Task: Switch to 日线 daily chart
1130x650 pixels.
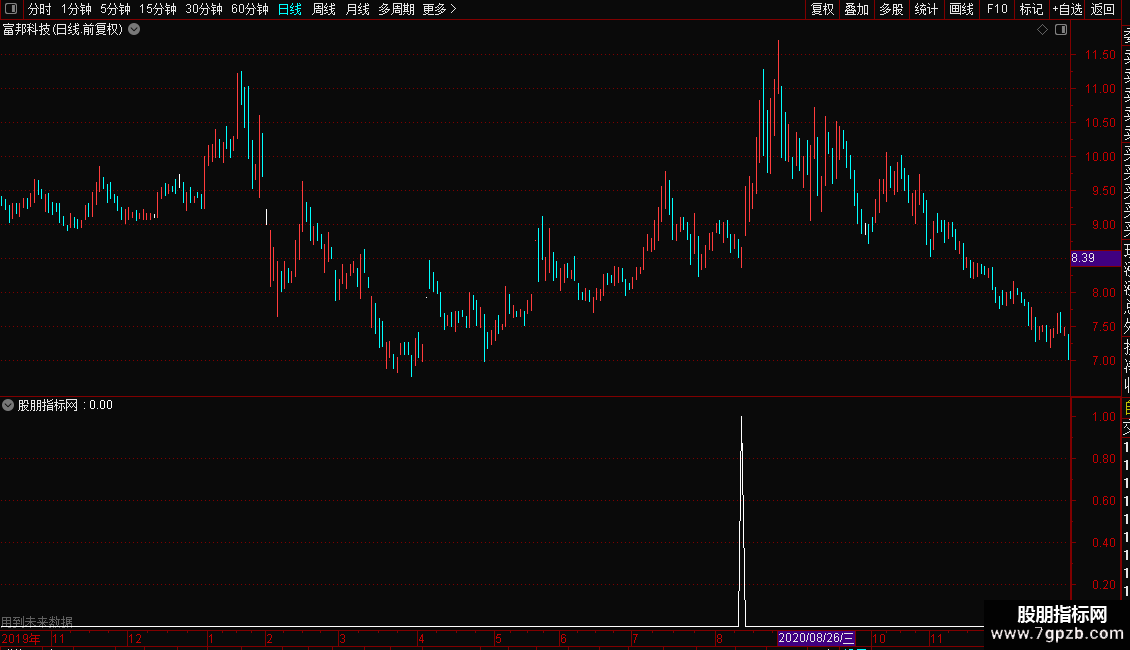Action: coord(290,9)
